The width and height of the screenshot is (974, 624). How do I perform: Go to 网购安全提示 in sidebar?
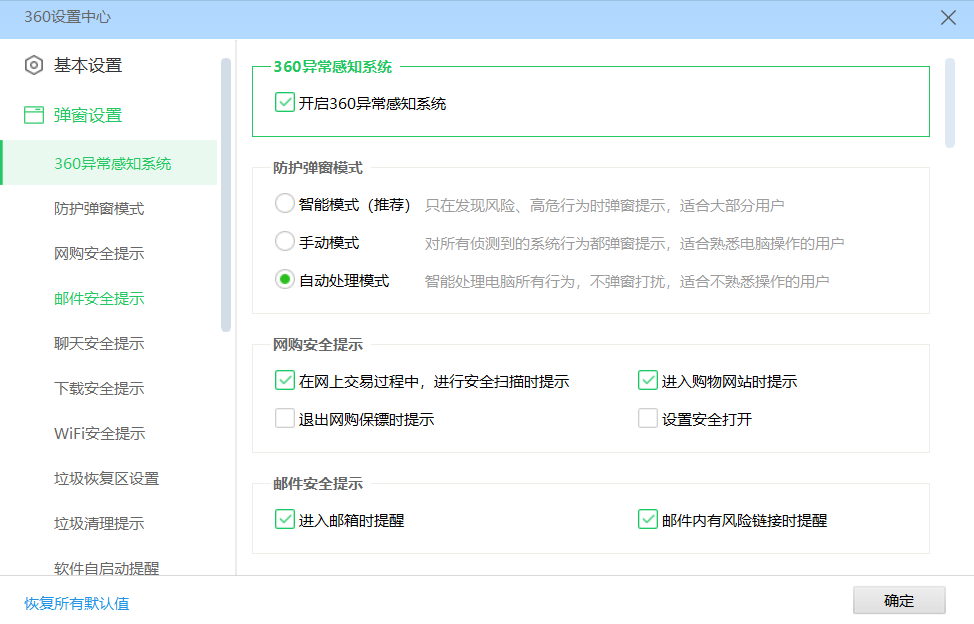[99, 253]
